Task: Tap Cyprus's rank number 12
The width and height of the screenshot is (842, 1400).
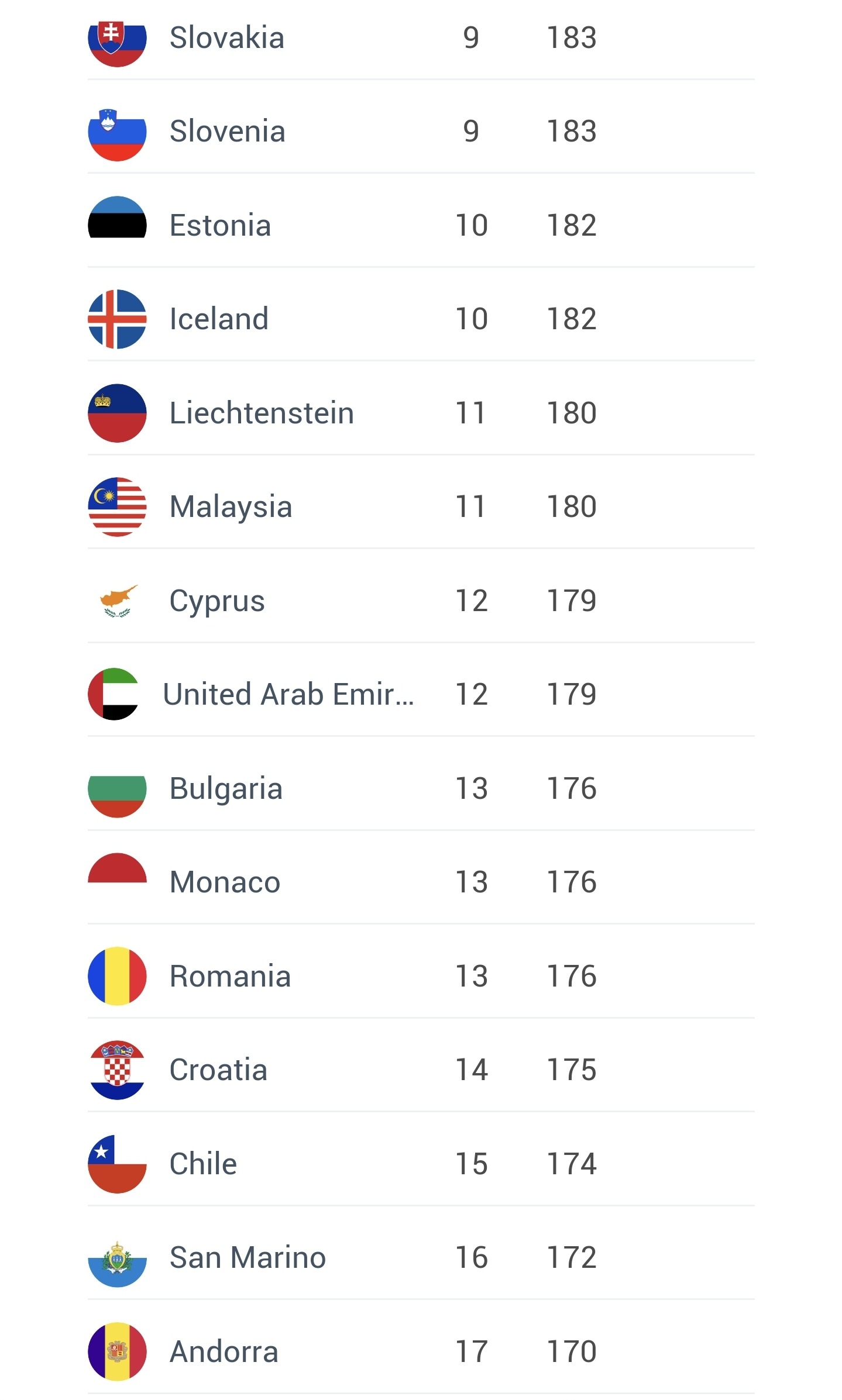Action: tap(472, 601)
